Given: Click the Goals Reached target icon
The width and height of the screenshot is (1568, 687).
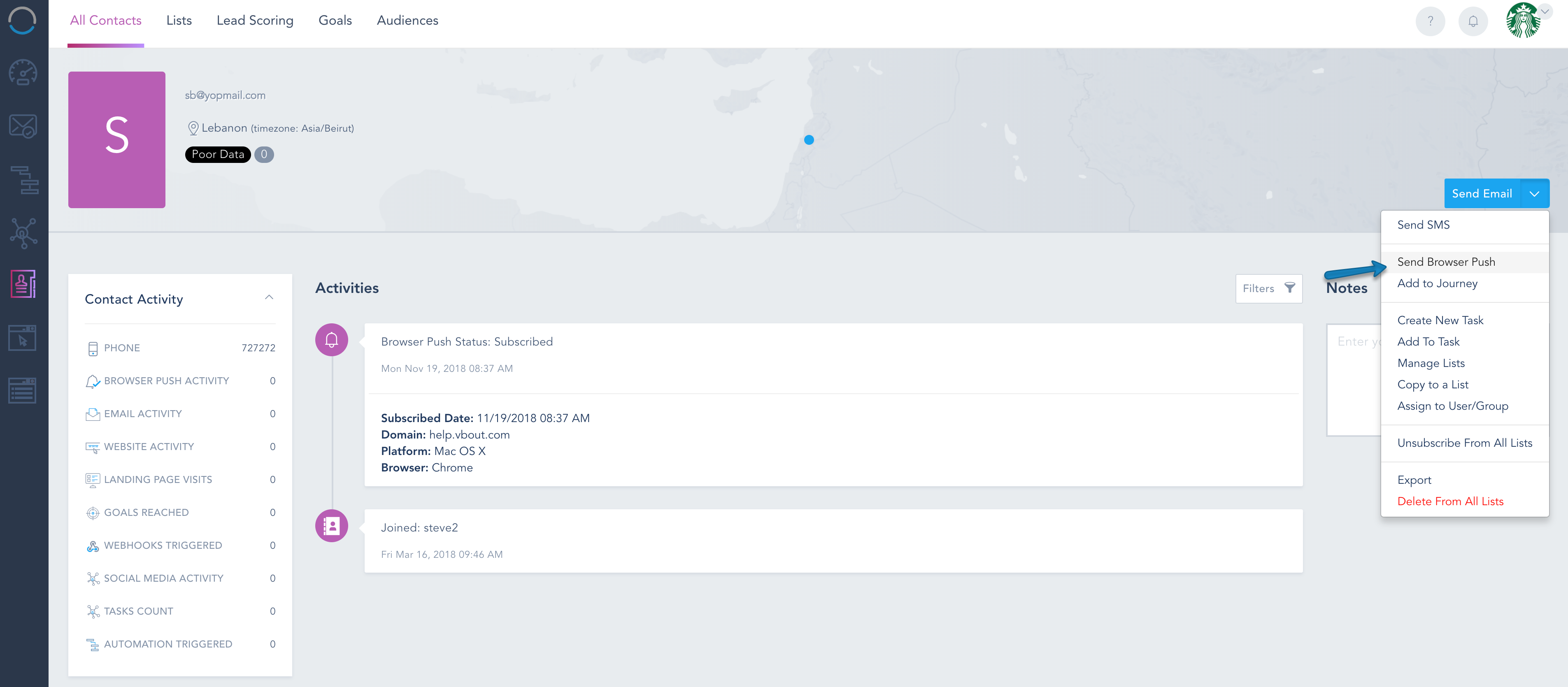Looking at the screenshot, I should 93,513.
